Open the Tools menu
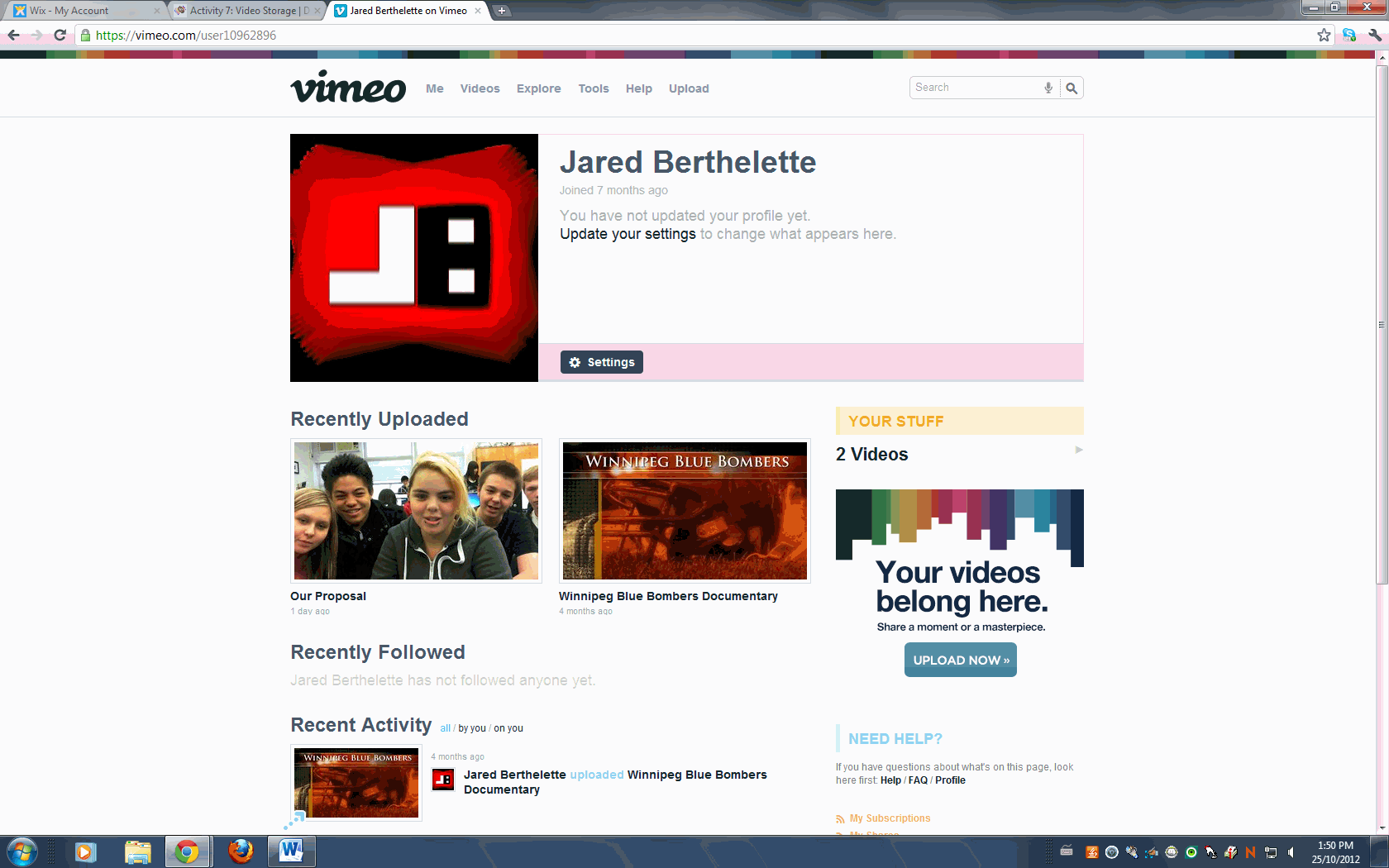Screen dimensions: 1389x868 [x=594, y=88]
